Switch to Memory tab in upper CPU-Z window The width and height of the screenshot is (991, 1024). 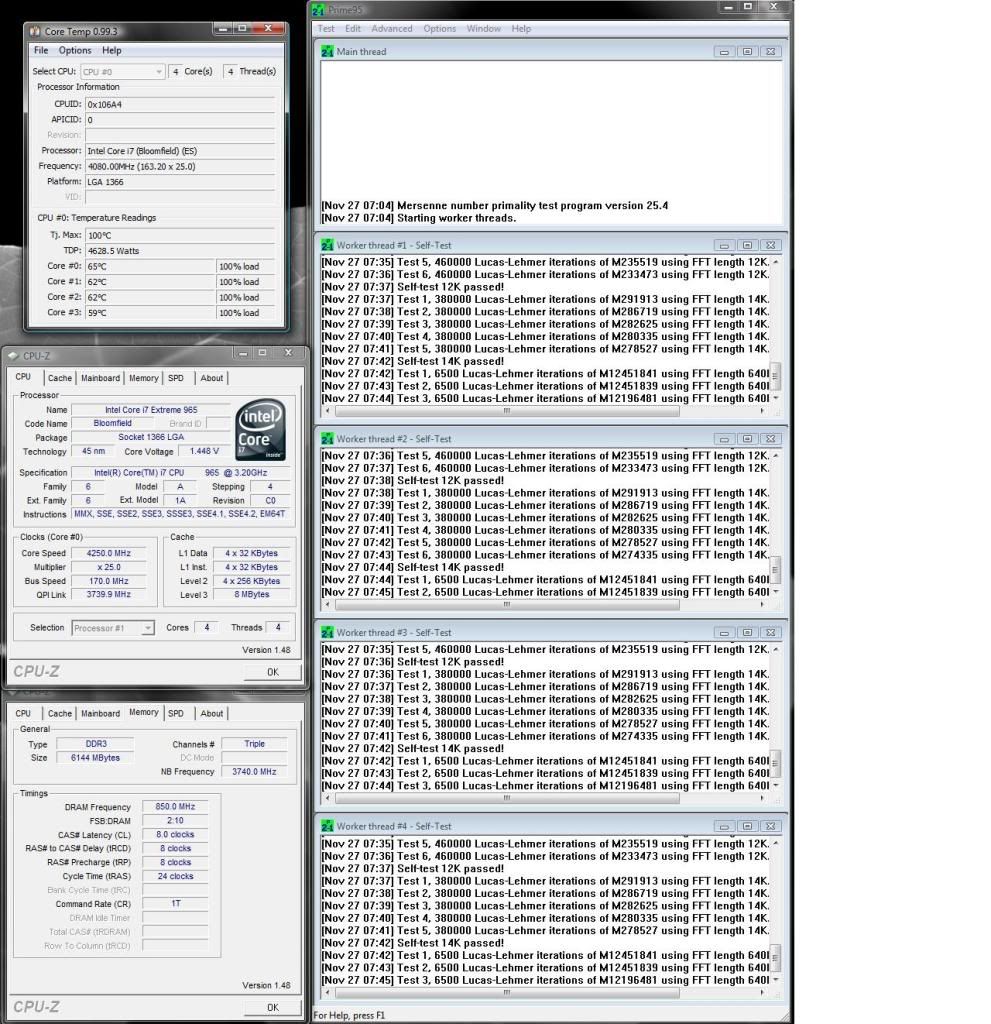(144, 378)
